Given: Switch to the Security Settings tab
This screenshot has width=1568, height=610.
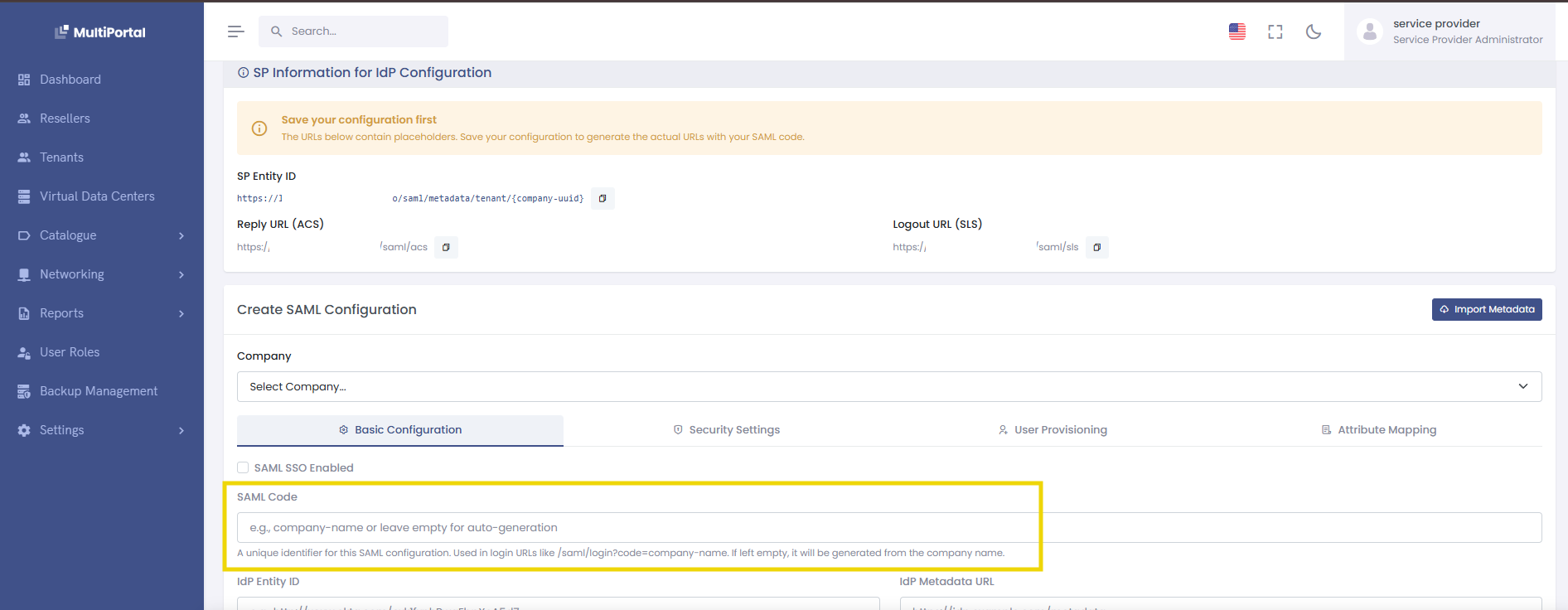Looking at the screenshot, I should point(726,430).
